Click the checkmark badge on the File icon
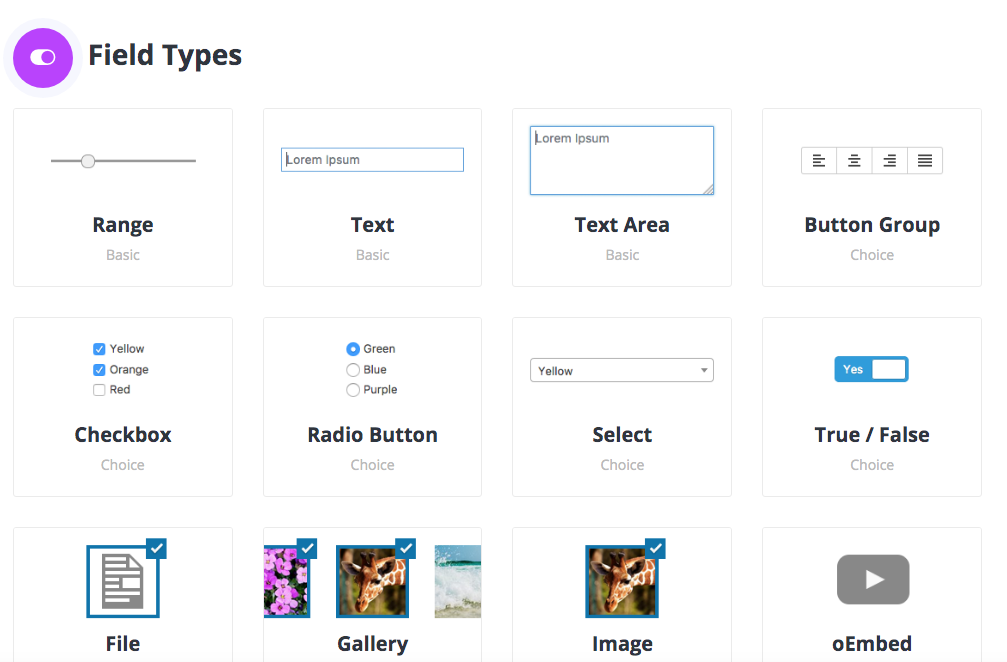The image size is (1007, 662). (157, 548)
